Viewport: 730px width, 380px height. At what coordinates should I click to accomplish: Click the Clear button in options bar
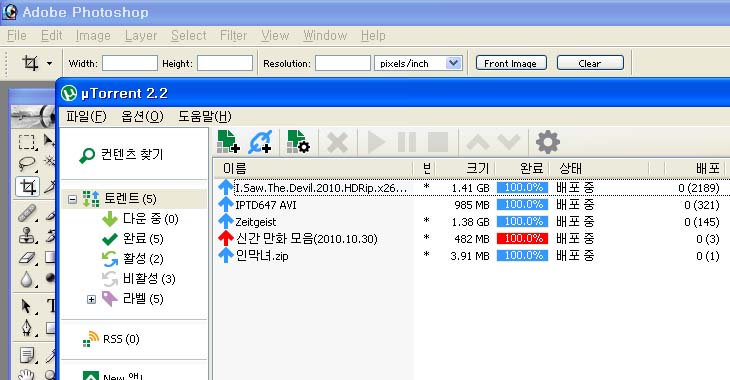590,63
